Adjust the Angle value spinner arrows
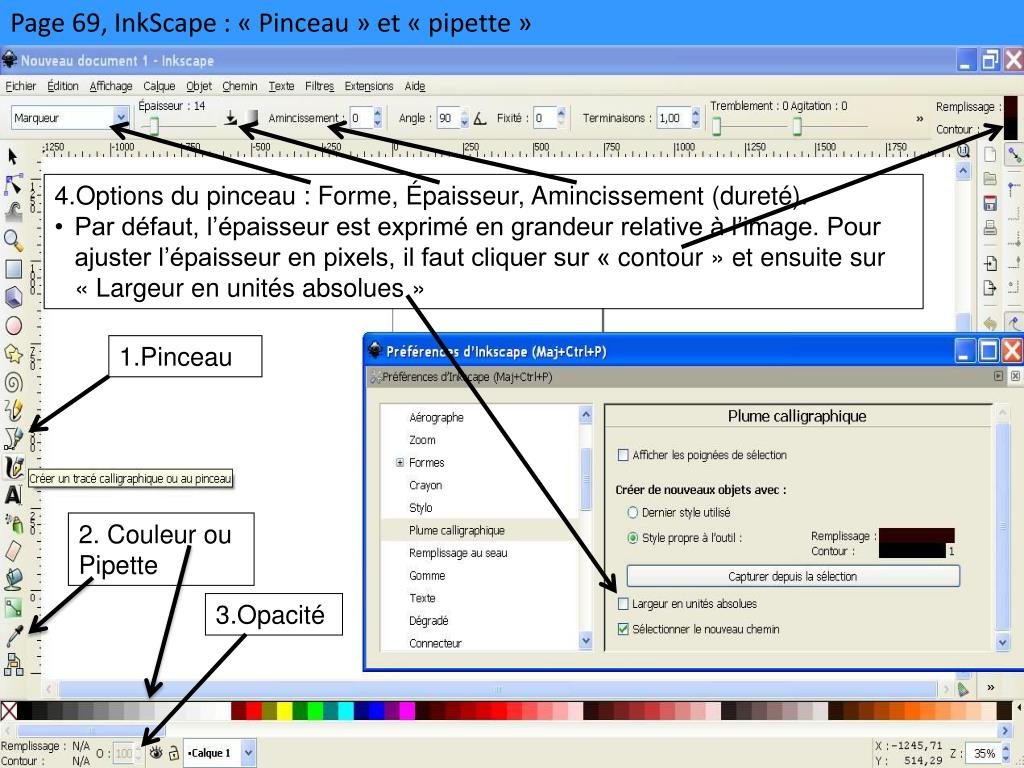The height and width of the screenshot is (768, 1024). (464, 118)
